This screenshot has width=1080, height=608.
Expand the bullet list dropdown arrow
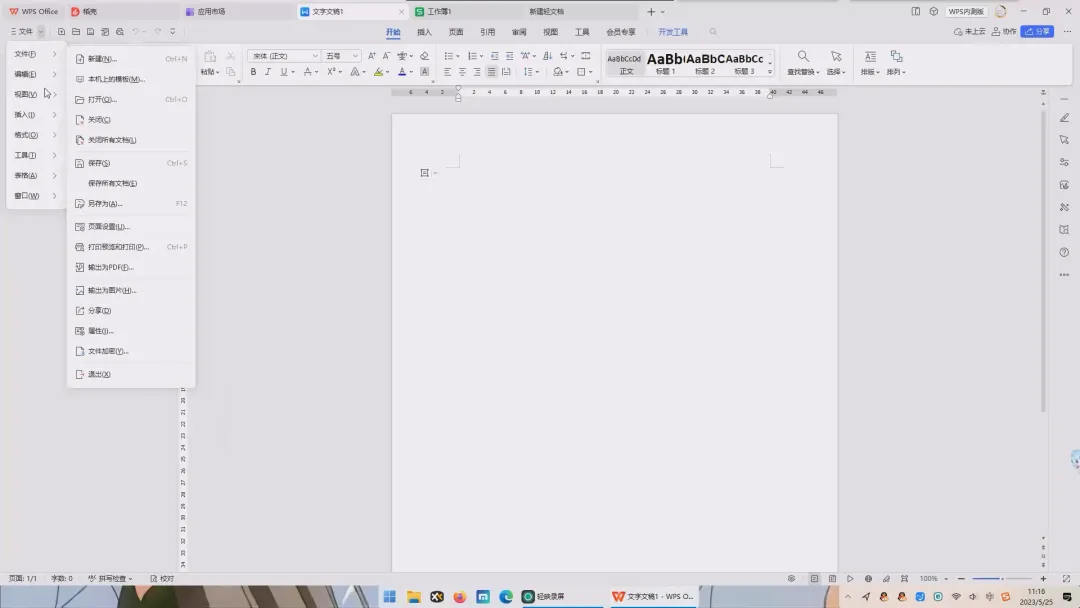coord(458,56)
